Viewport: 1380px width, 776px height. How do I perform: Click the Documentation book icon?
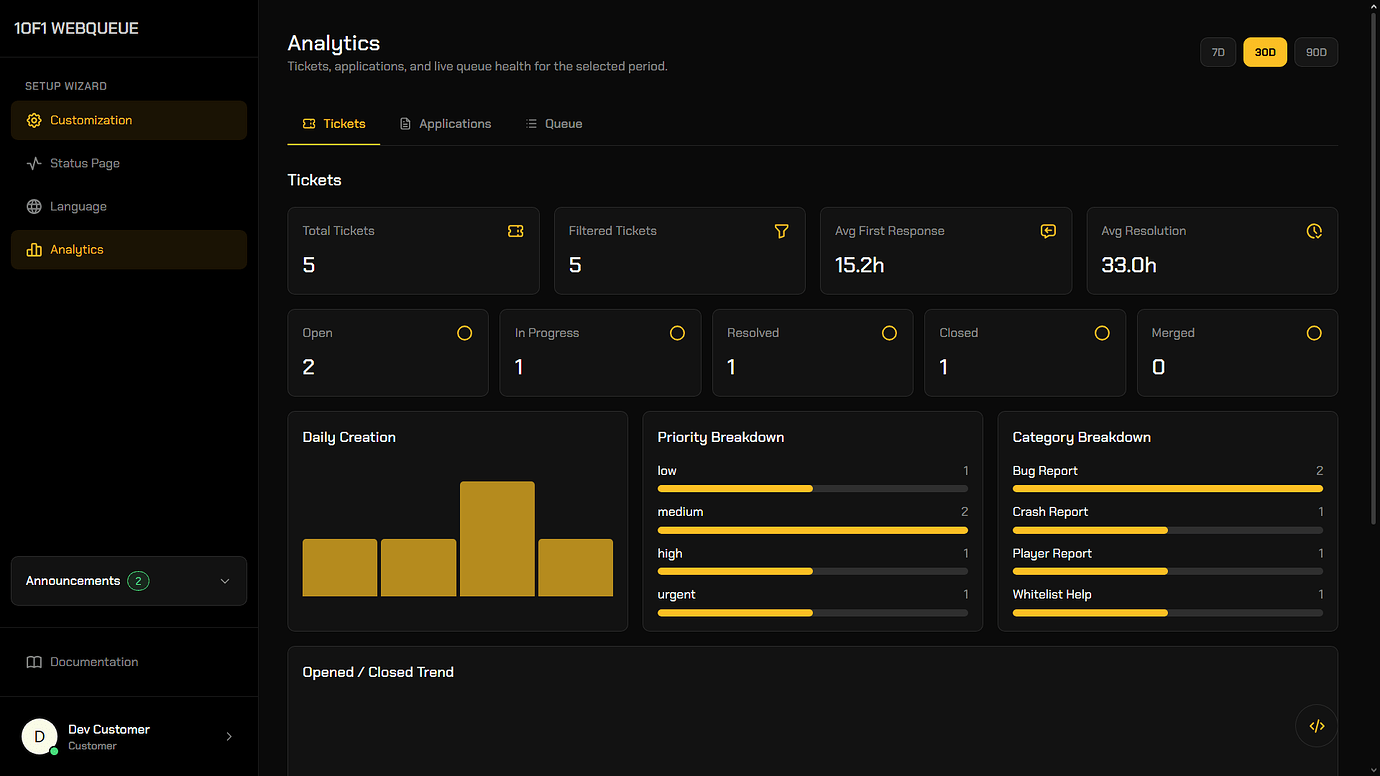[x=34, y=662]
